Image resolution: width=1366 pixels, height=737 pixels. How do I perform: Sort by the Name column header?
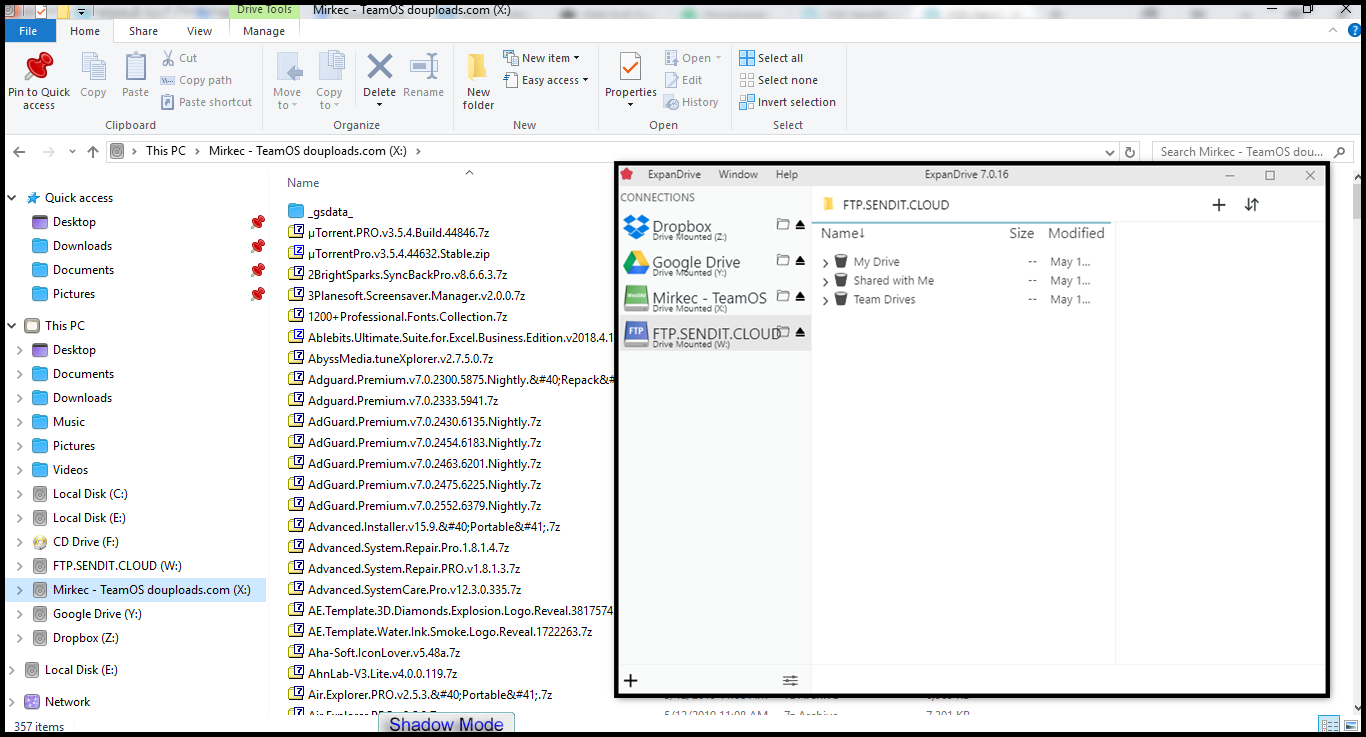303,183
